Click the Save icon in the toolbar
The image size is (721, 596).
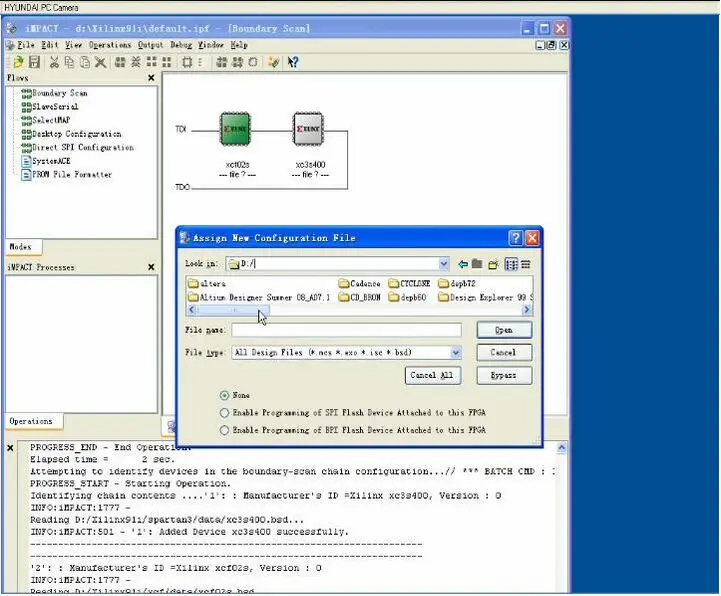coord(33,62)
